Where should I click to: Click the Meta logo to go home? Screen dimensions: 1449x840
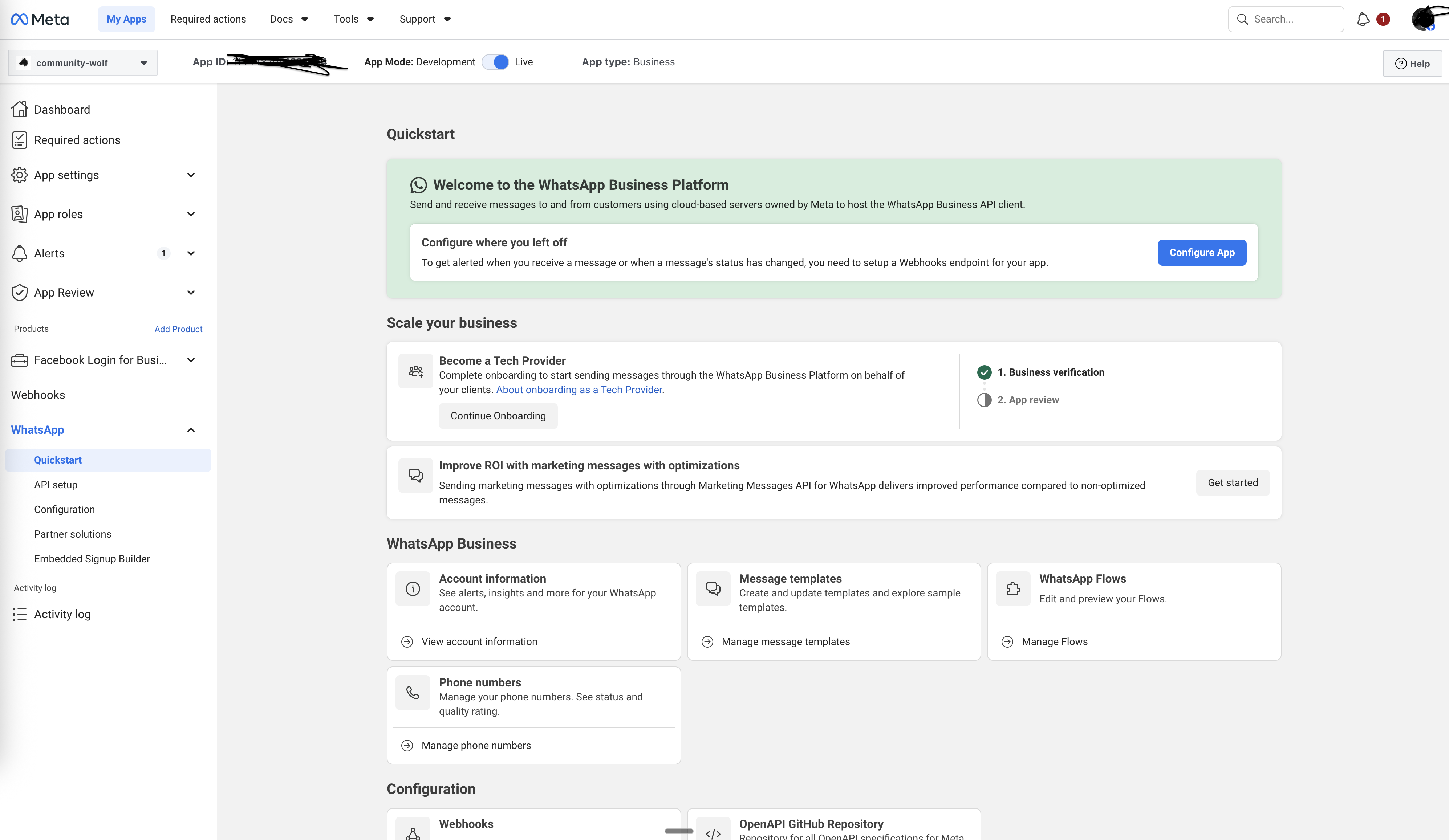[x=39, y=19]
